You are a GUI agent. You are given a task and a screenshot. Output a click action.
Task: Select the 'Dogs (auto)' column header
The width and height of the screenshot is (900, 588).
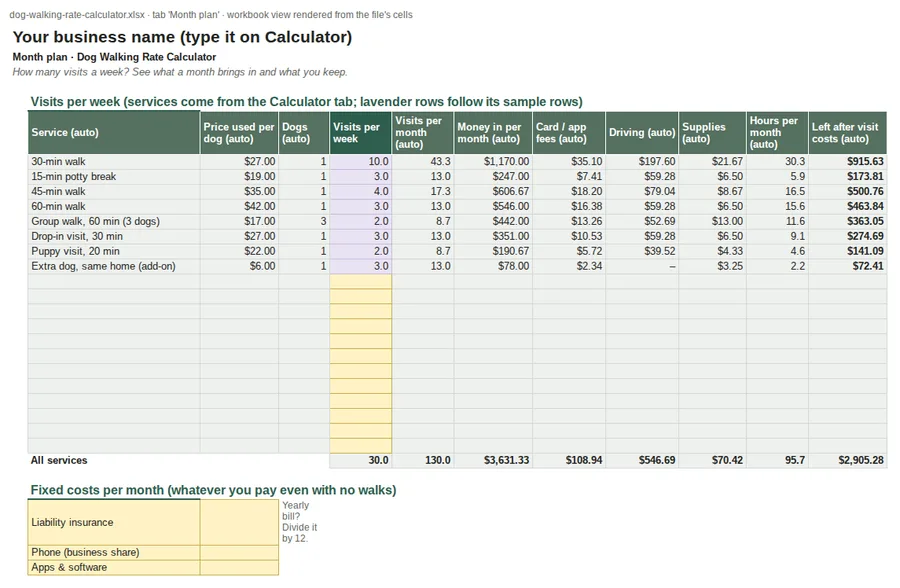304,133
